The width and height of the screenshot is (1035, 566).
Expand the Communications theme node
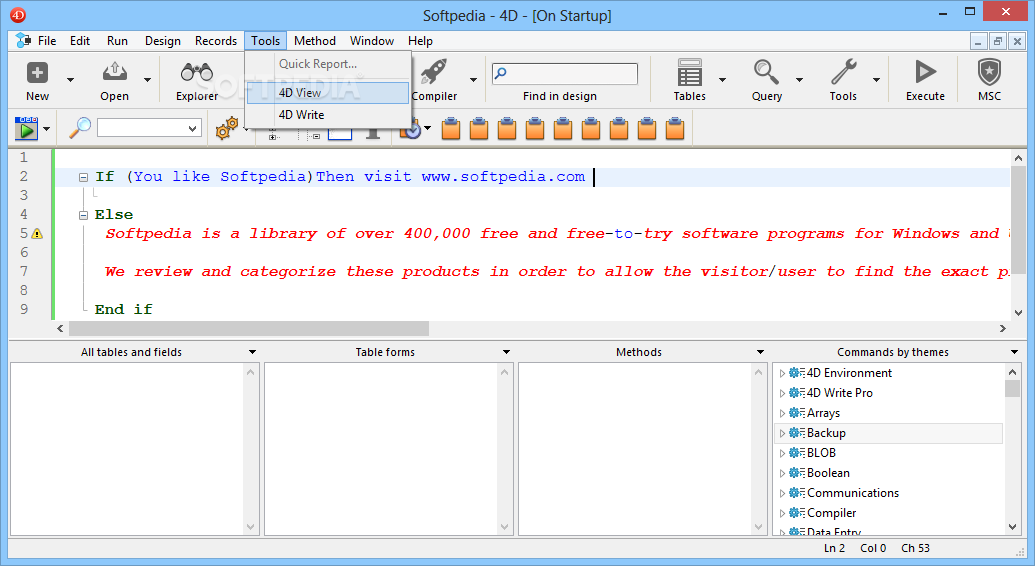[782, 493]
